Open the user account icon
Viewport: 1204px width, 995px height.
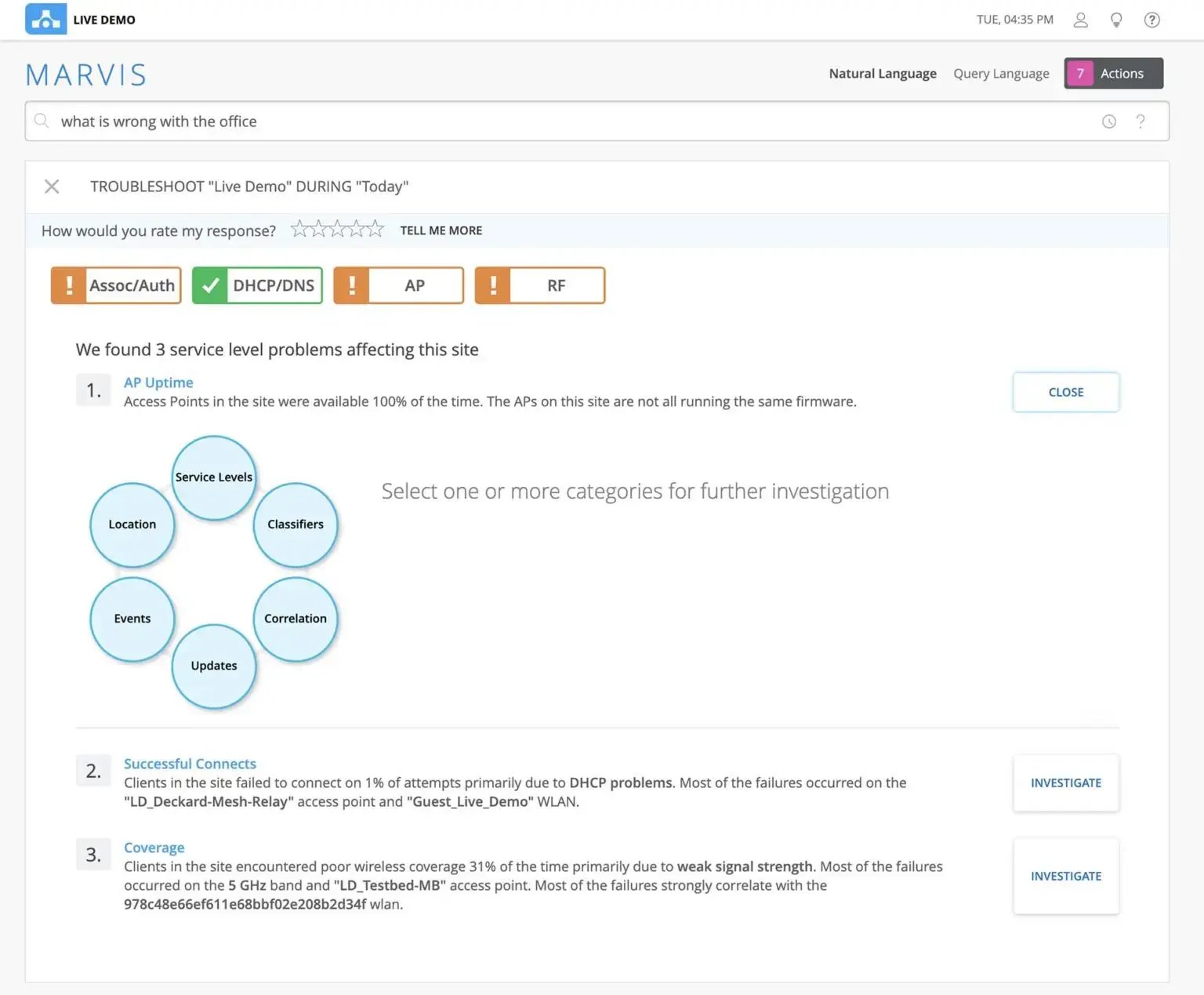pyautogui.click(x=1080, y=20)
